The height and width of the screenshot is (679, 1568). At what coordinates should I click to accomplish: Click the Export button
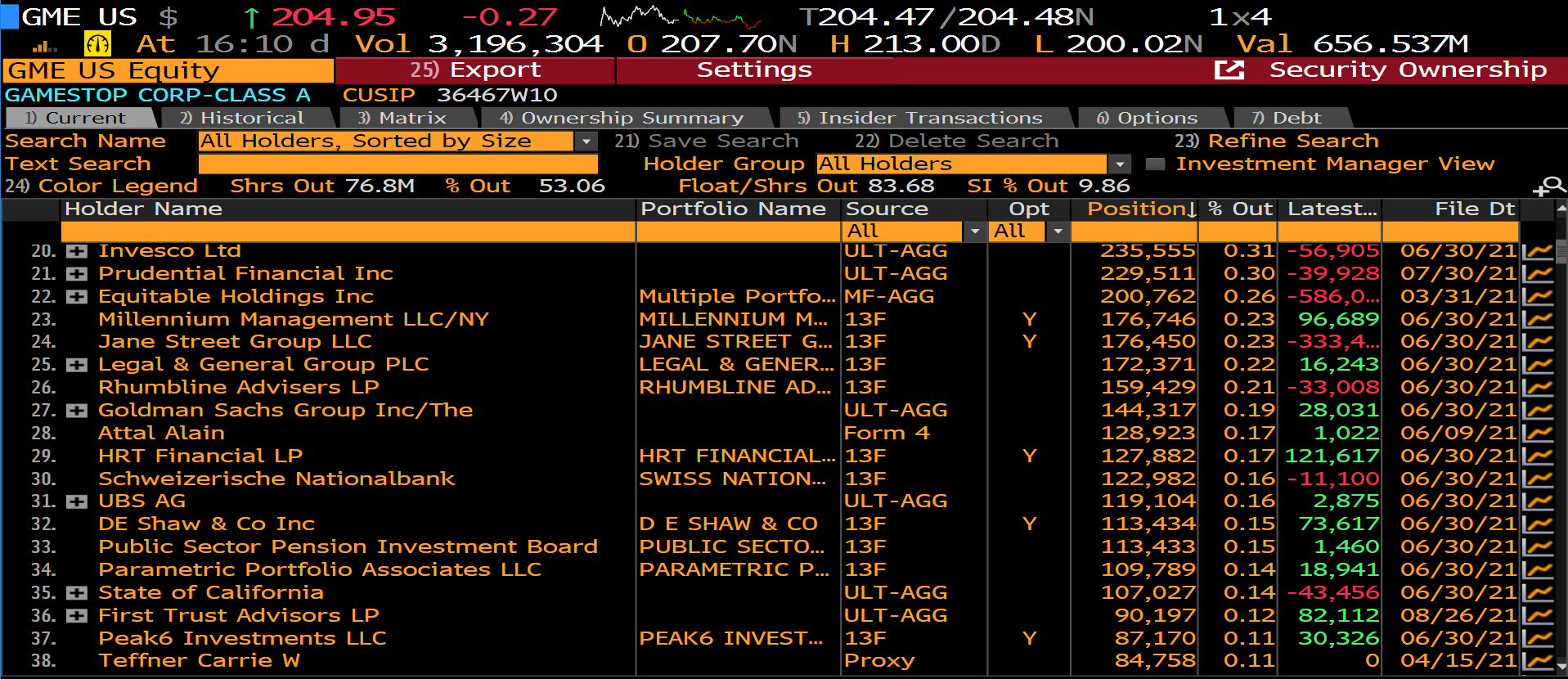tap(474, 70)
